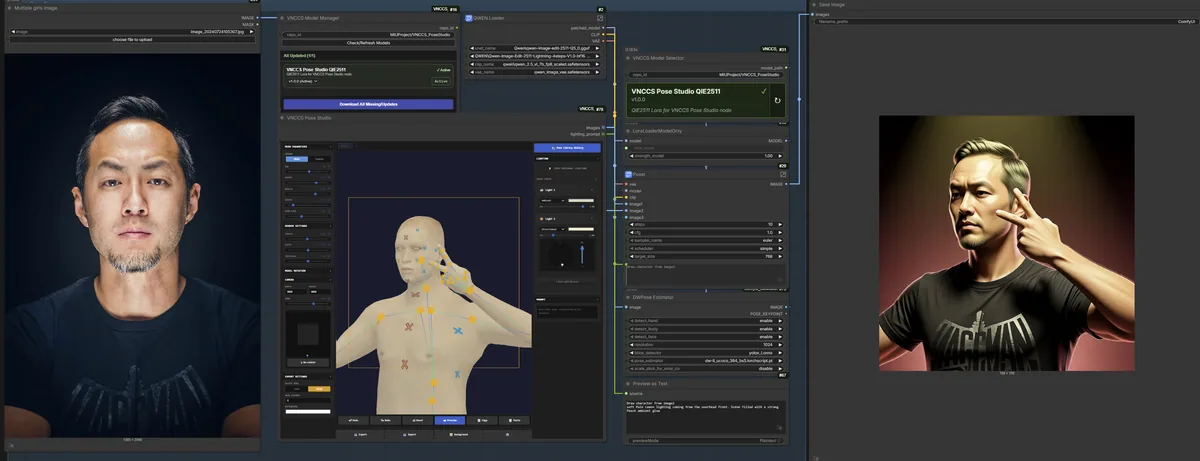
Task: Expand the QWEN Loader subgraph icon
Action: [600, 18]
